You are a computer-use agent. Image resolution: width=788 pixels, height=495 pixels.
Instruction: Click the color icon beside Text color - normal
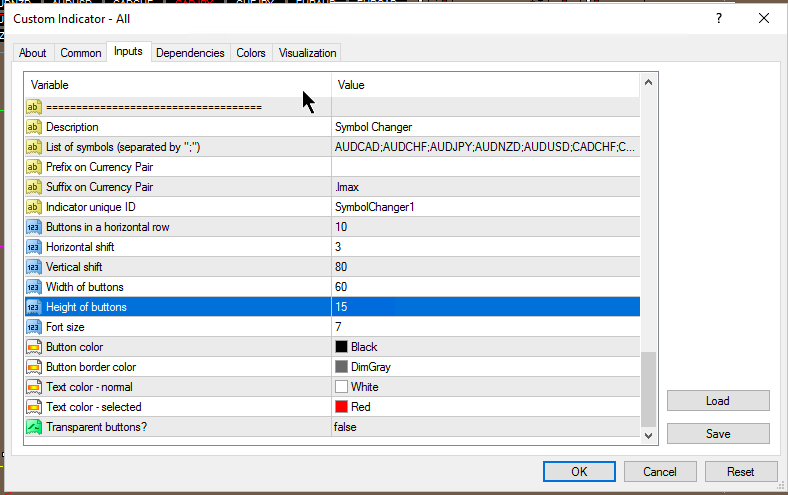[34, 387]
